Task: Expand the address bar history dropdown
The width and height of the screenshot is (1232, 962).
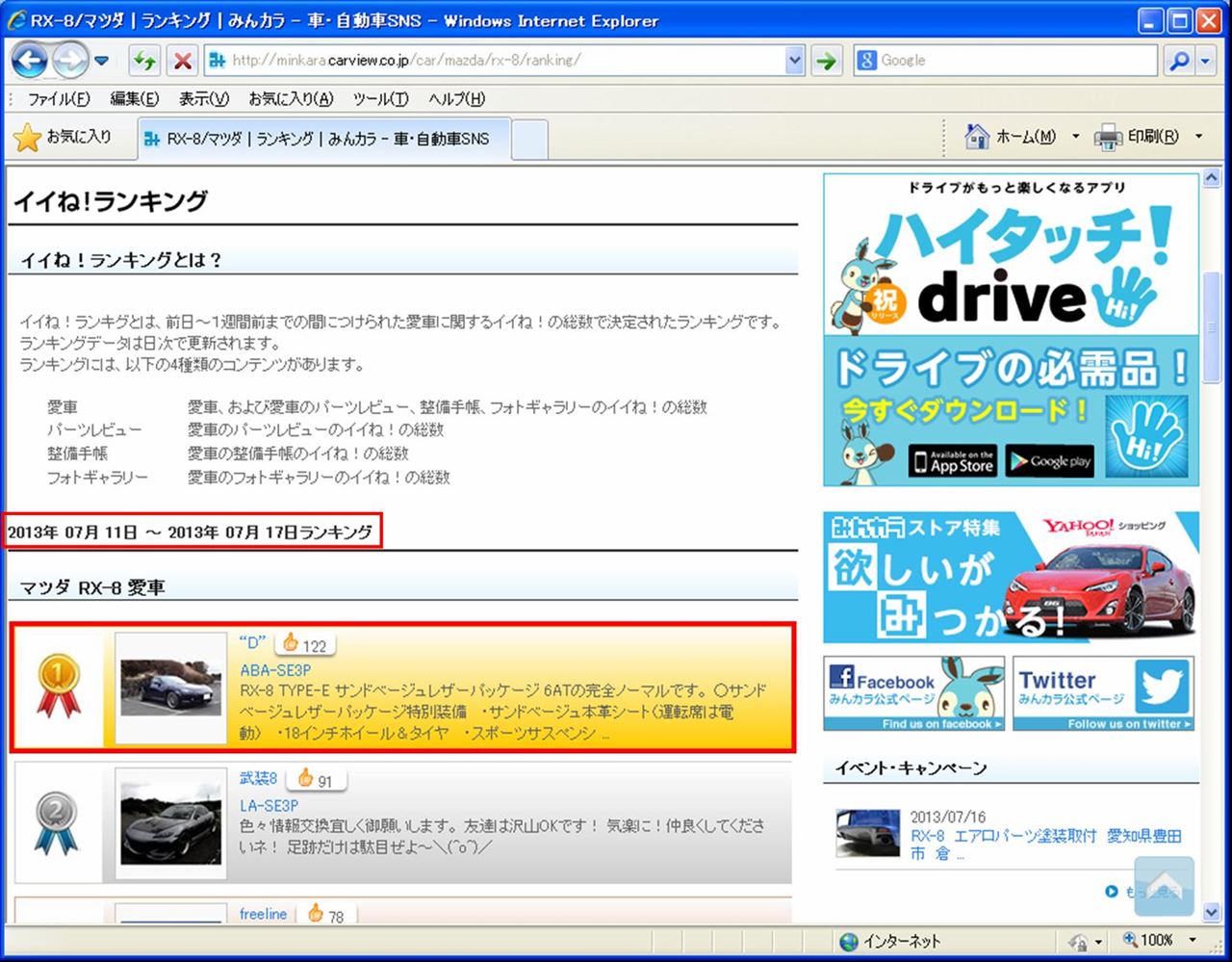Action: click(795, 60)
